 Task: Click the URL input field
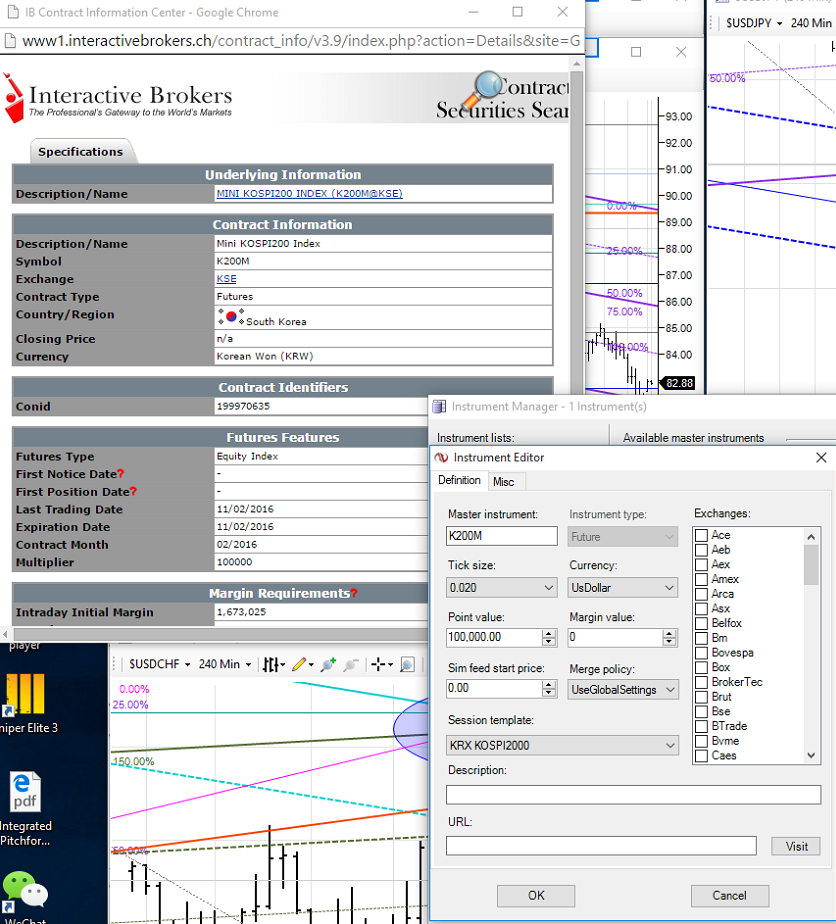click(601, 846)
